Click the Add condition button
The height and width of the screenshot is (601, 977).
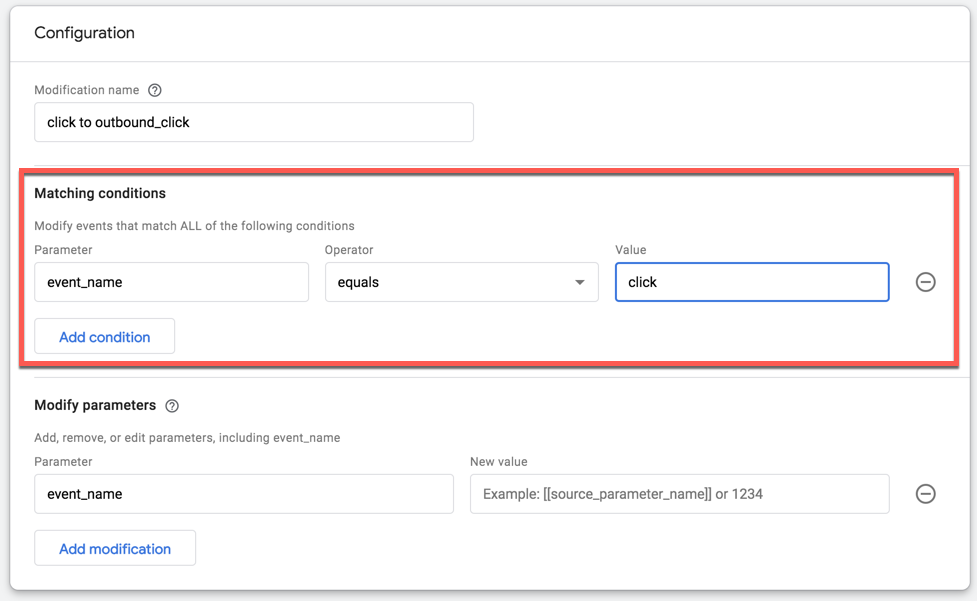105,337
